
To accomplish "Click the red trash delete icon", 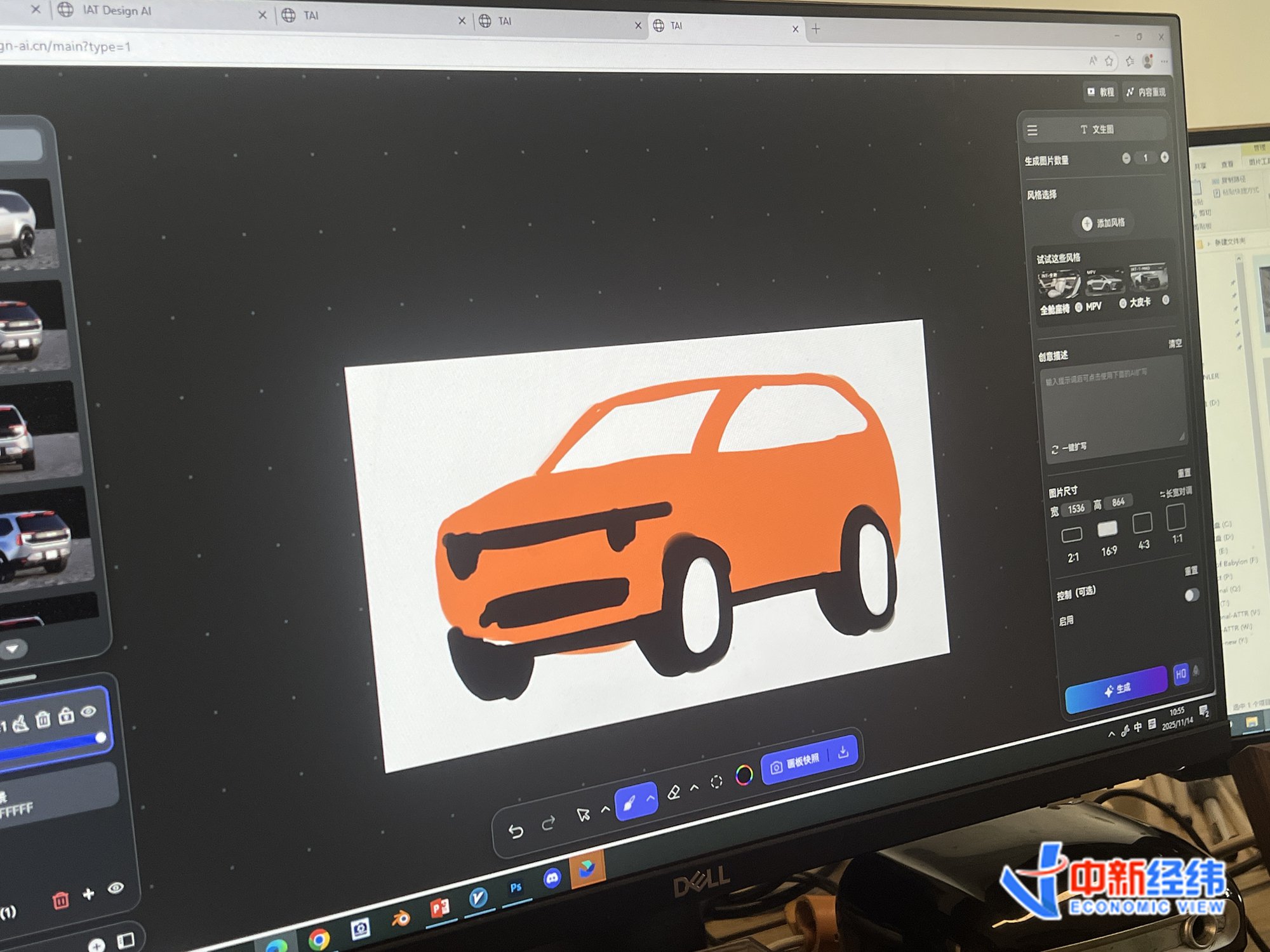I will pyautogui.click(x=60, y=900).
